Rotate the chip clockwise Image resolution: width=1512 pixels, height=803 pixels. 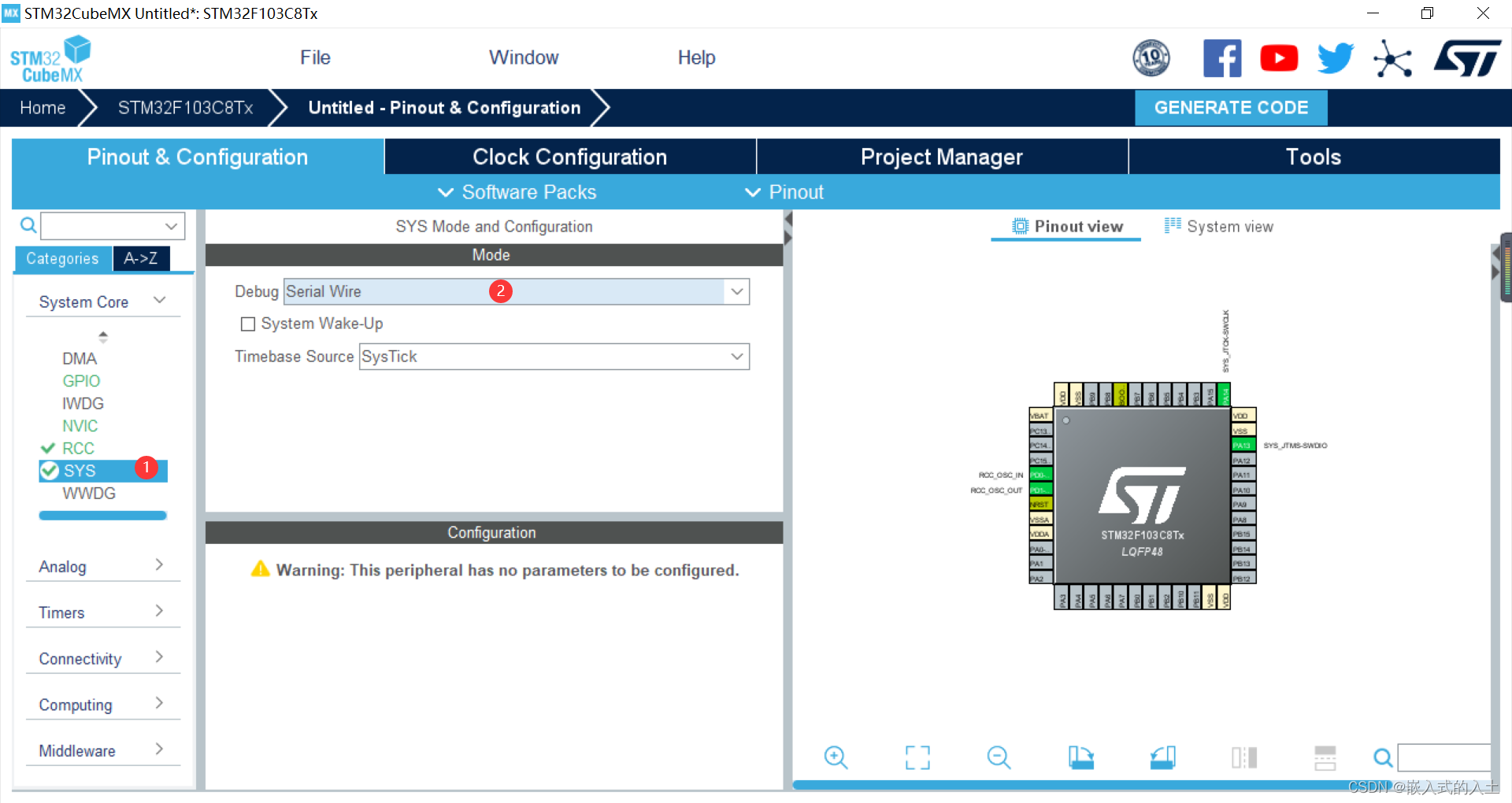1080,757
